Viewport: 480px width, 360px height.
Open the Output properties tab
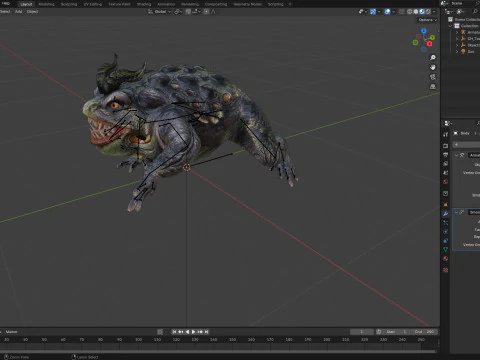[x=446, y=155]
